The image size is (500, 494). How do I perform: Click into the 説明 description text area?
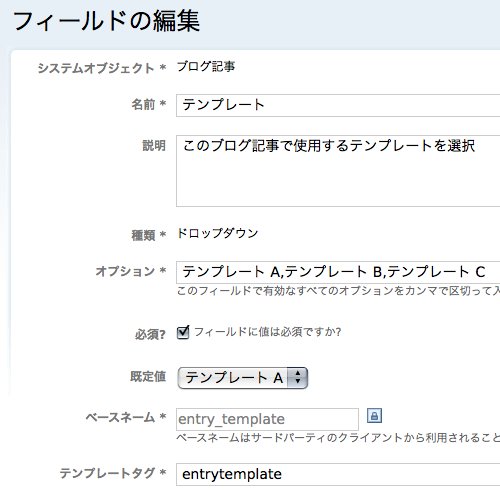click(x=338, y=171)
